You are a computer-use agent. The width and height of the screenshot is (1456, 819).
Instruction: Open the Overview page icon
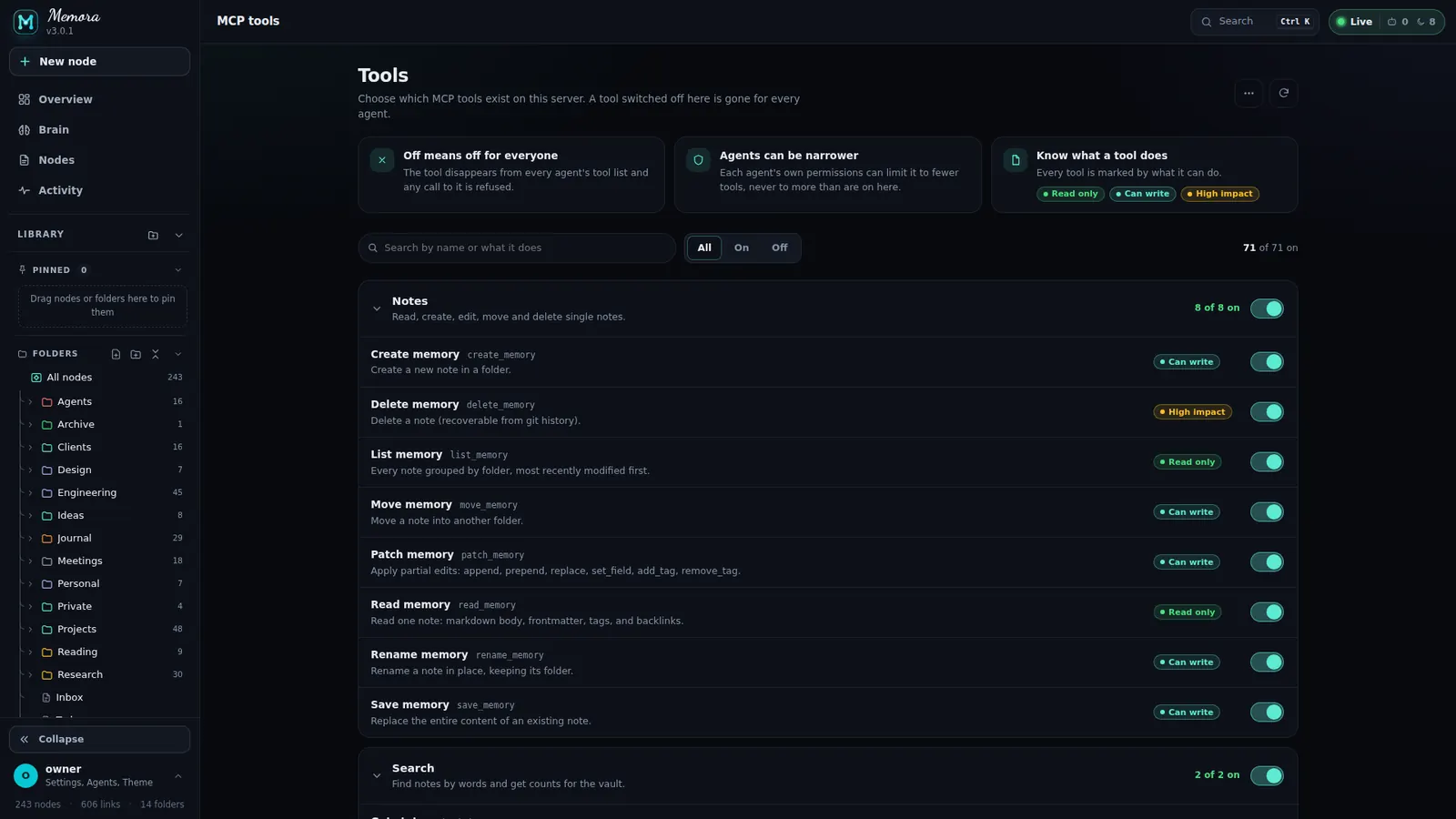tap(25, 99)
